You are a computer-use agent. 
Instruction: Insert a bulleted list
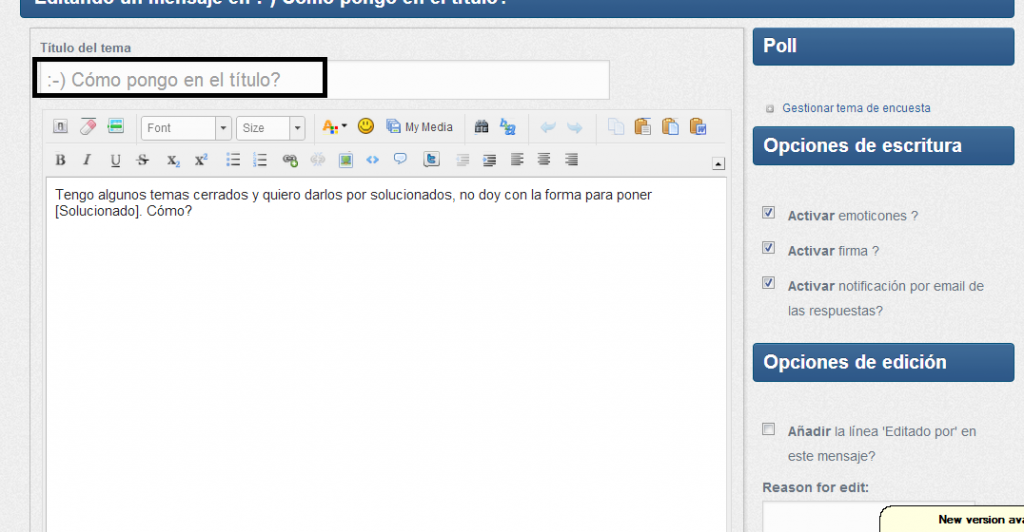232,160
